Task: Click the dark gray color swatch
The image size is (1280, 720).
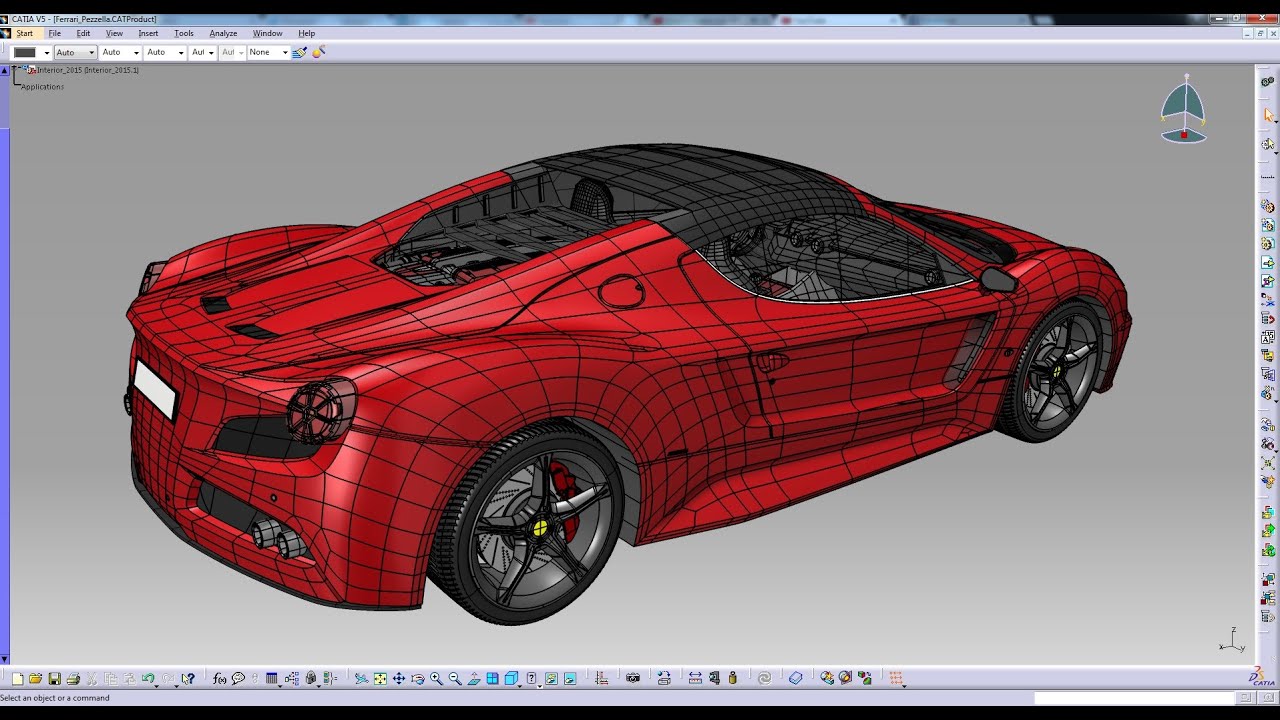Action: pyautogui.click(x=25, y=52)
